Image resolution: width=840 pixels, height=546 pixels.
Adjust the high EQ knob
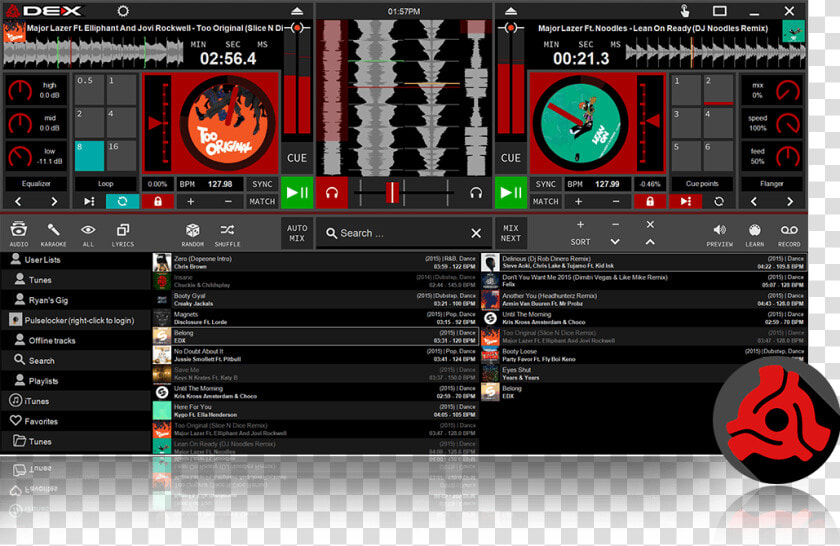click(20, 91)
